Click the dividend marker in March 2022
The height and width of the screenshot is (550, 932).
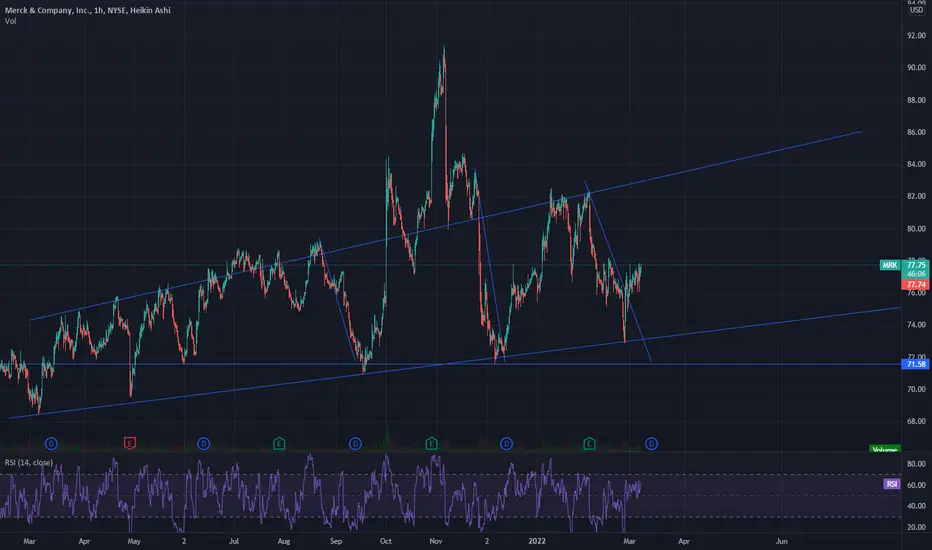651,444
